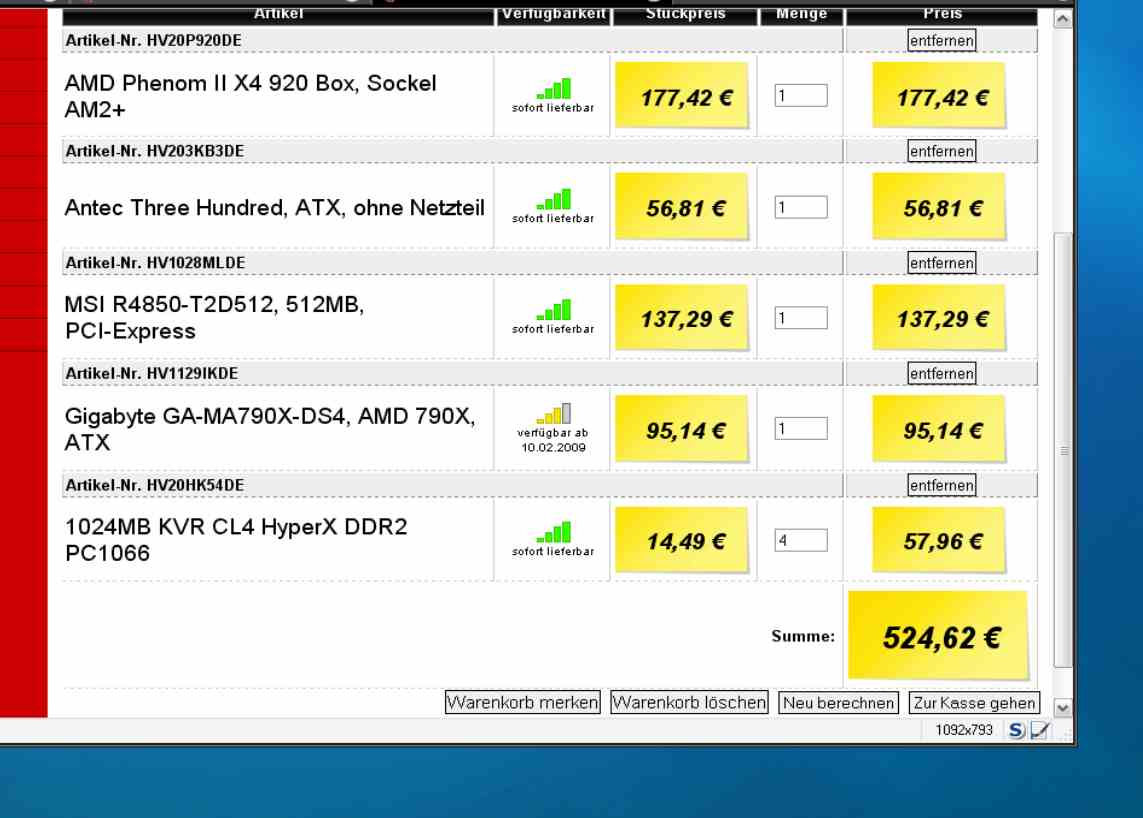
Task: Click the pencil edit icon in status bar
Action: (x=1040, y=730)
